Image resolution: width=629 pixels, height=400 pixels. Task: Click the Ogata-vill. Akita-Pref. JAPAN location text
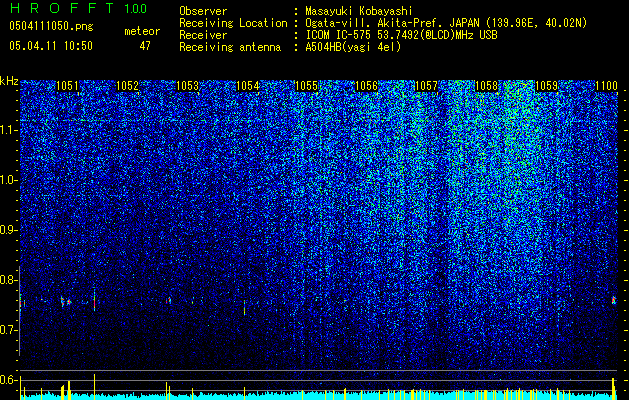[446, 23]
